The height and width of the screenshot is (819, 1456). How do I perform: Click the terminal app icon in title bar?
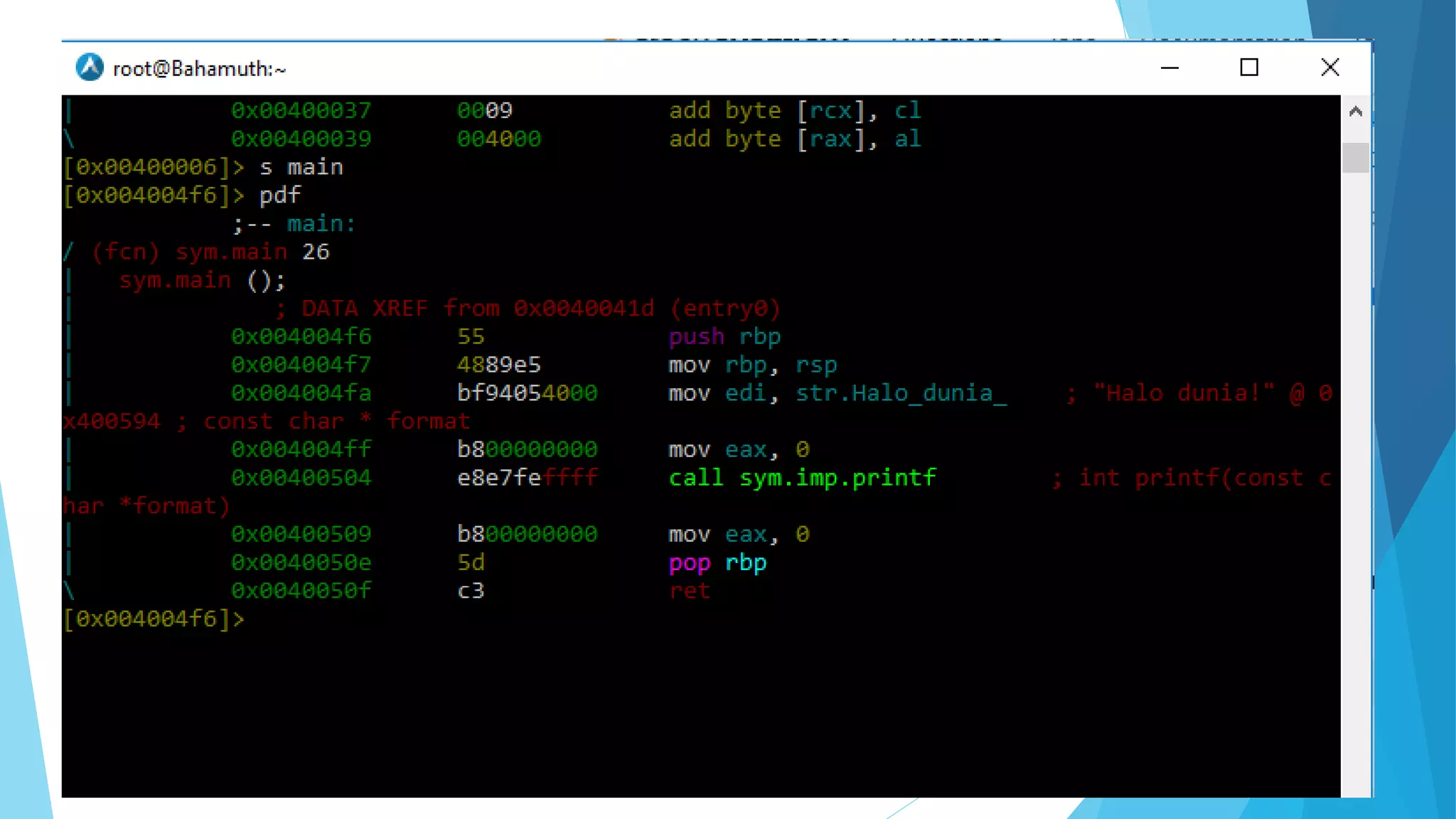pyautogui.click(x=90, y=68)
